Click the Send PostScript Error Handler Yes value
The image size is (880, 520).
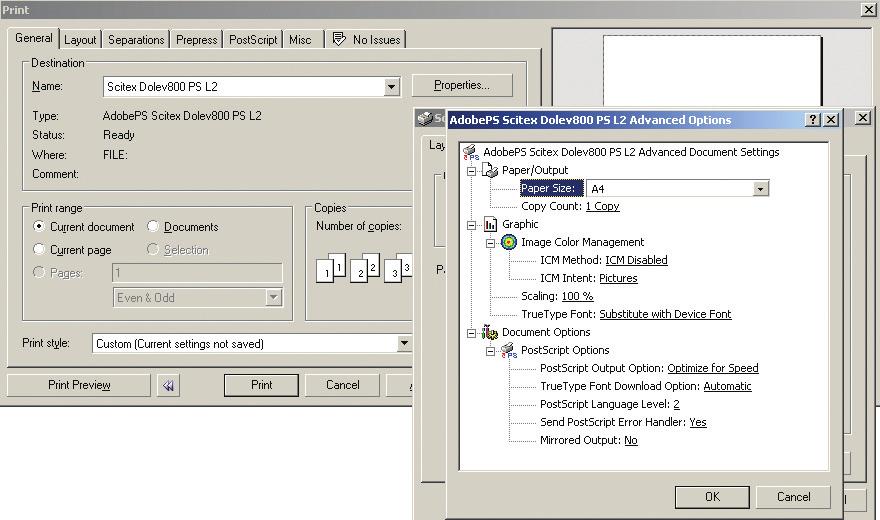[x=698, y=422]
